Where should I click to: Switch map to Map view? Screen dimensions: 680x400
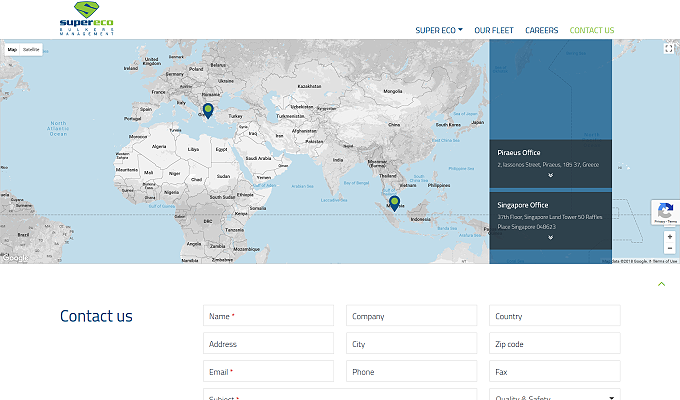click(x=12, y=49)
